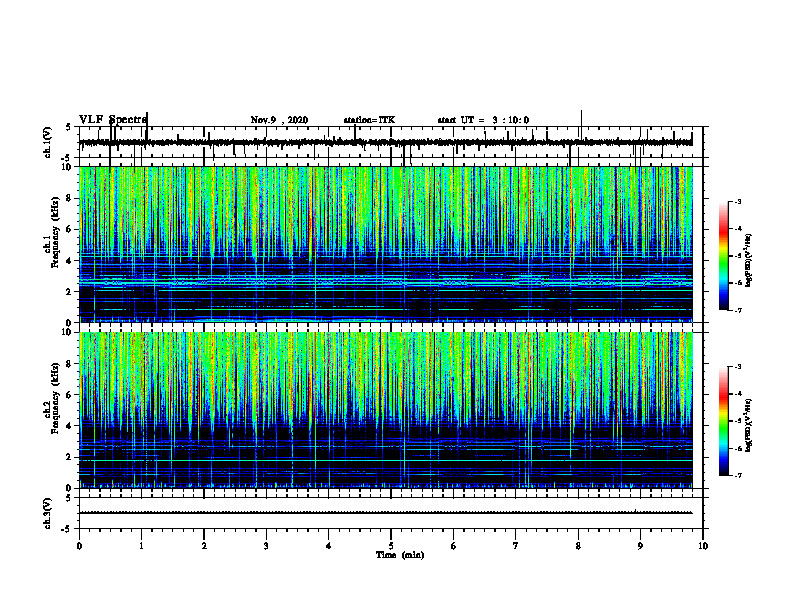
Task: Select the ch.2 color bar log(PSD) unit label
Action: point(748,425)
